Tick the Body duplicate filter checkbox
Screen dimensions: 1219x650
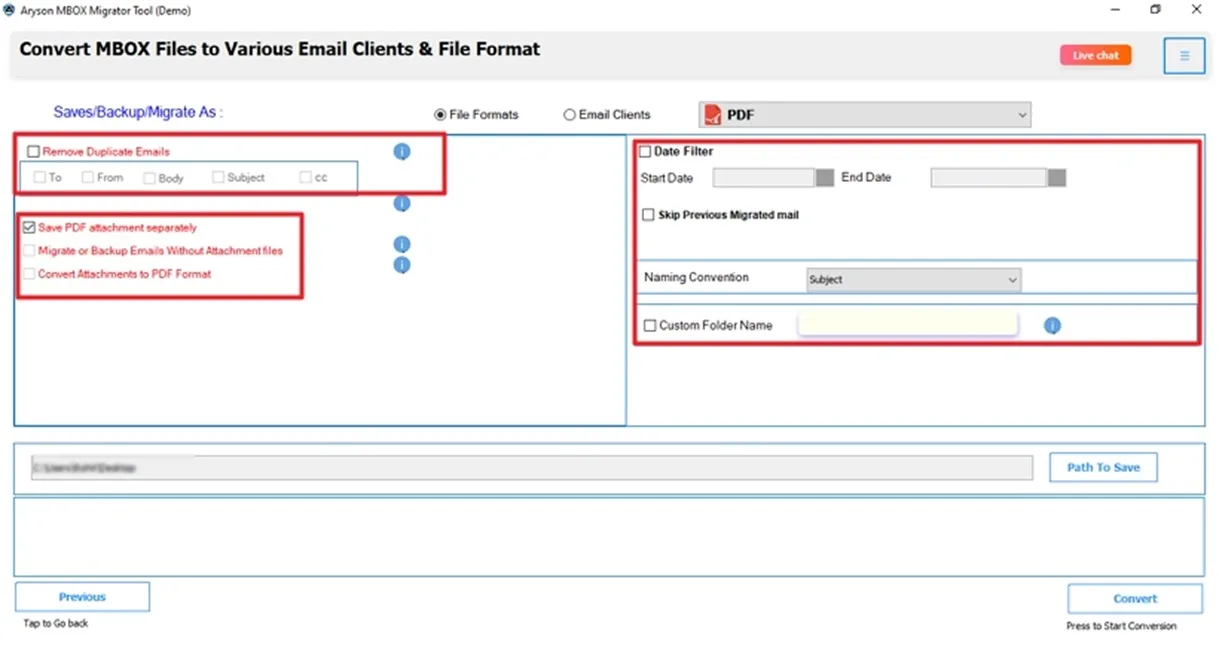[x=149, y=178]
